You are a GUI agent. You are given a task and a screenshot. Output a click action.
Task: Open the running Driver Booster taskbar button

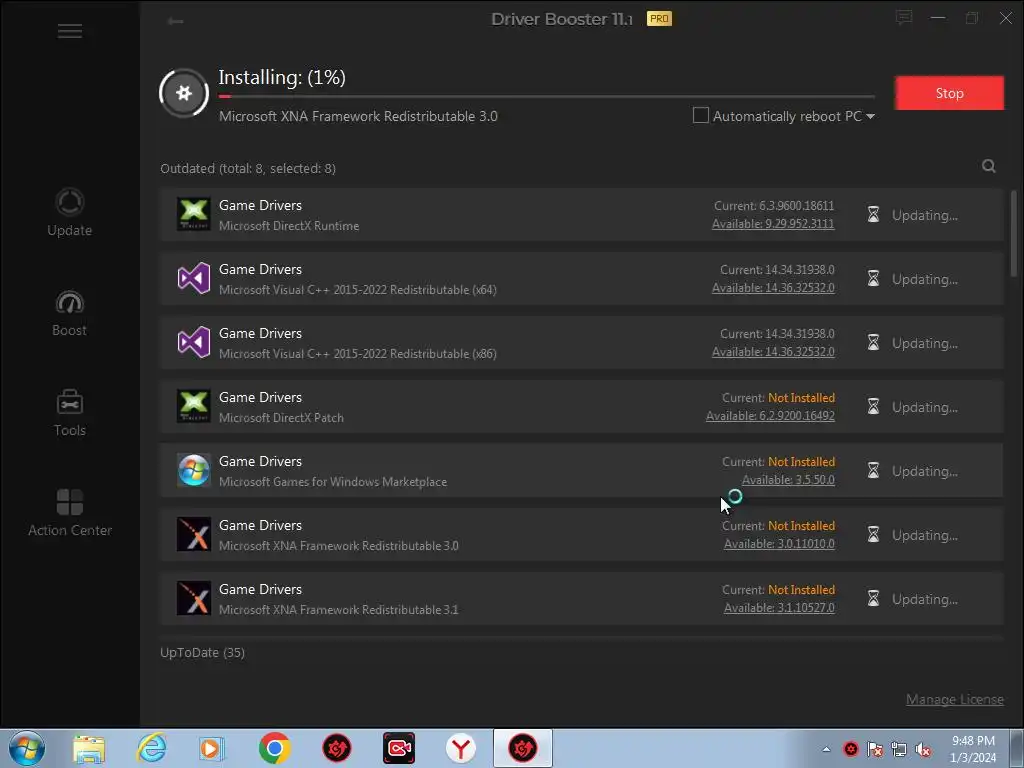click(523, 748)
